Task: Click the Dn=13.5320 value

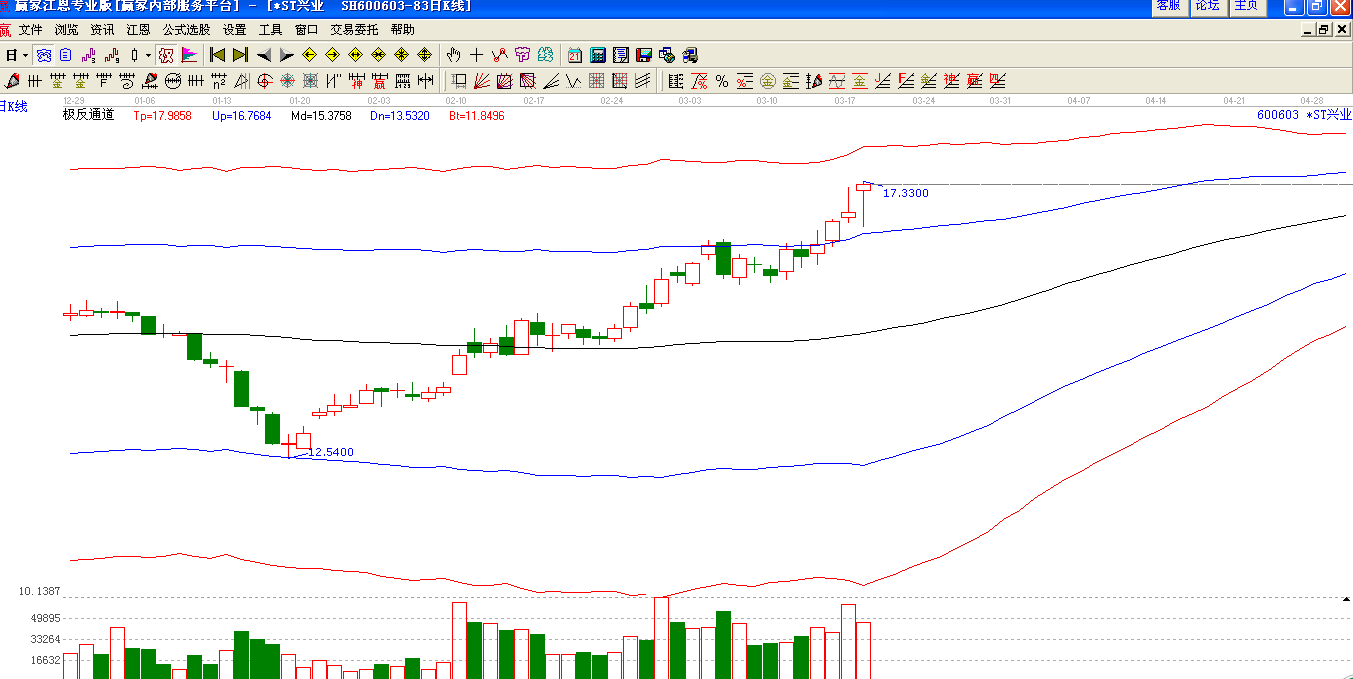Action: 399,116
